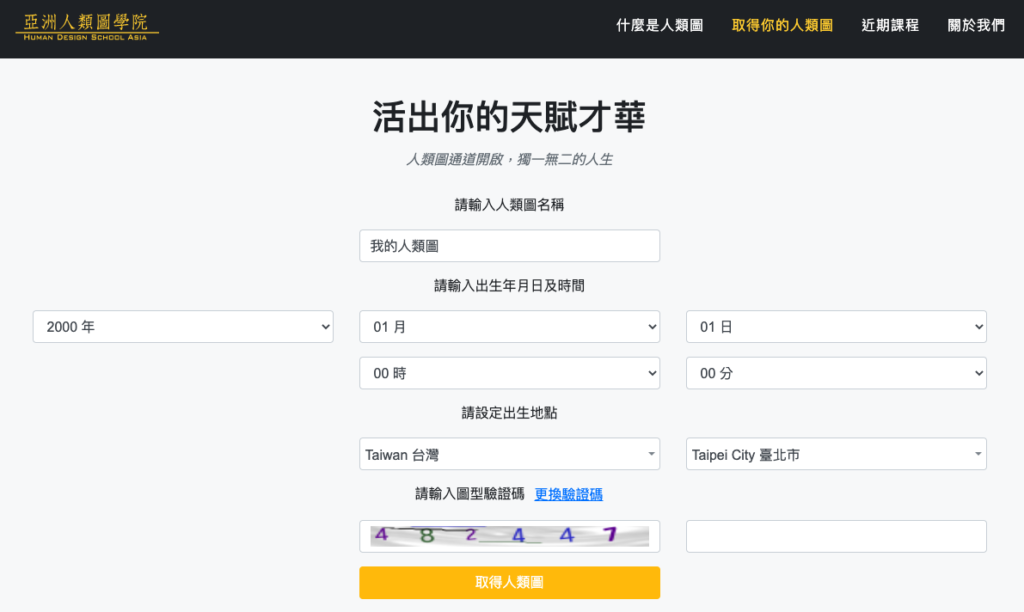
Task: Click the 請設定出生地點 section label
Action: 509,412
